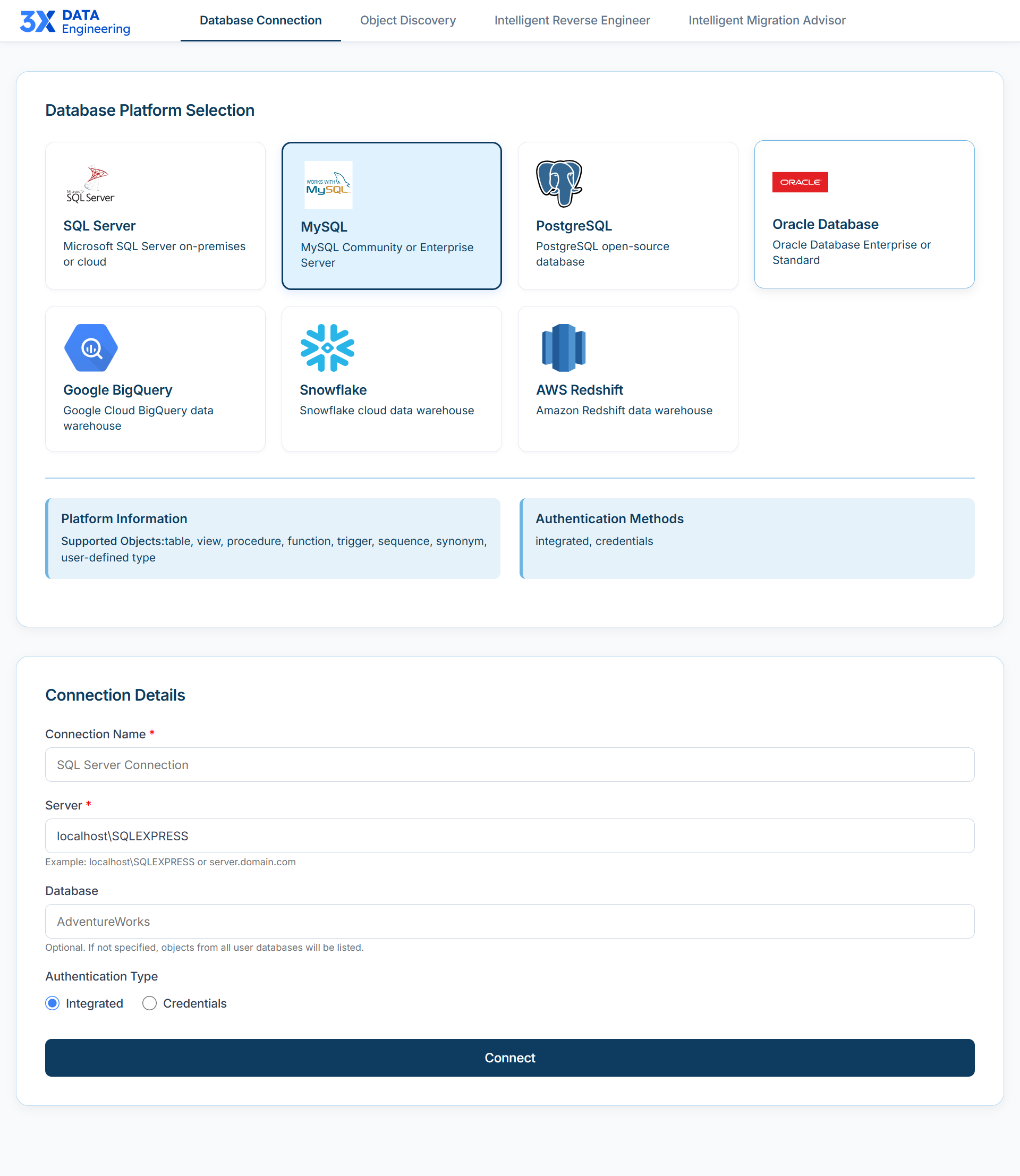Click 'PostgreSQL open-source database' description

click(x=602, y=254)
